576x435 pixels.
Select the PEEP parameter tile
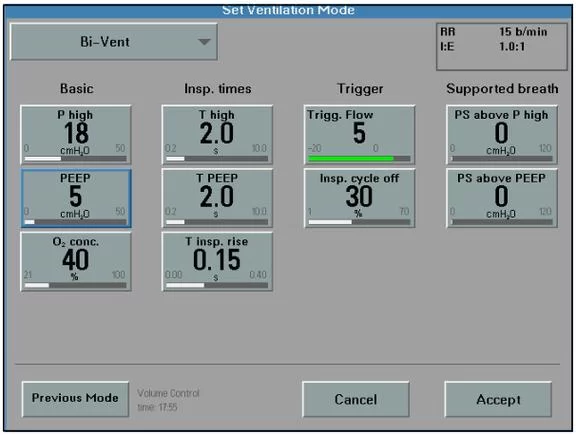point(76,198)
